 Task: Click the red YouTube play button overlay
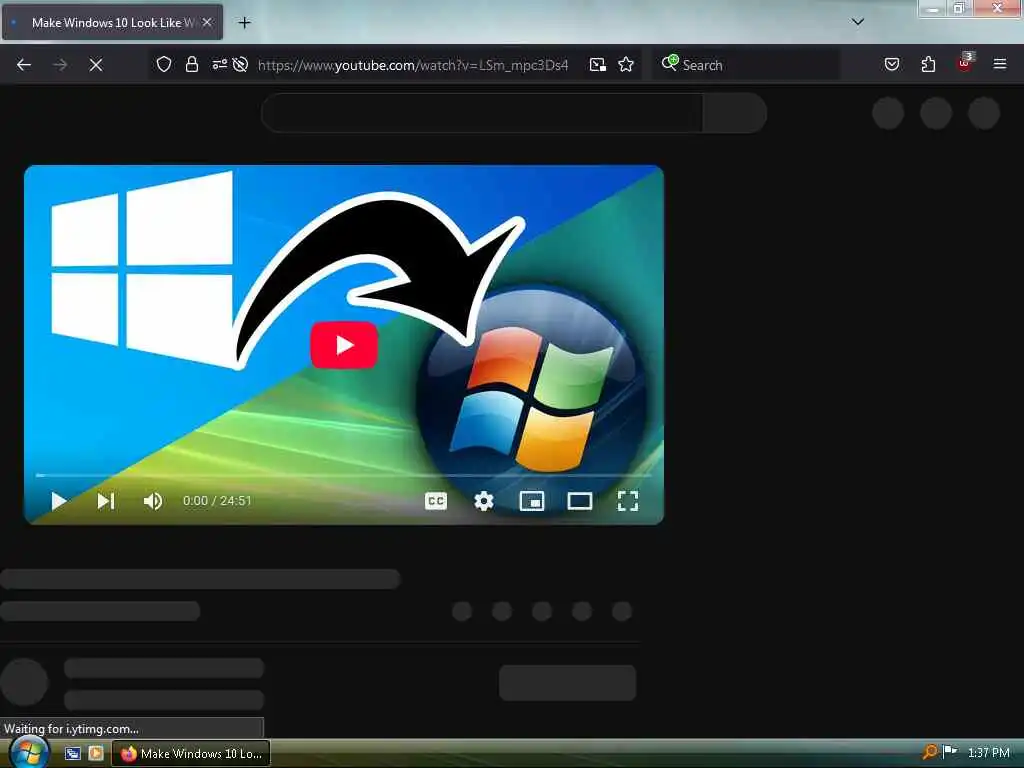click(344, 345)
